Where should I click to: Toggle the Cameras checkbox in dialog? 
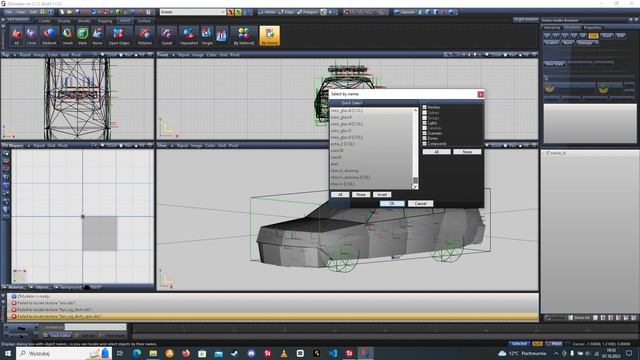pyautogui.click(x=424, y=128)
